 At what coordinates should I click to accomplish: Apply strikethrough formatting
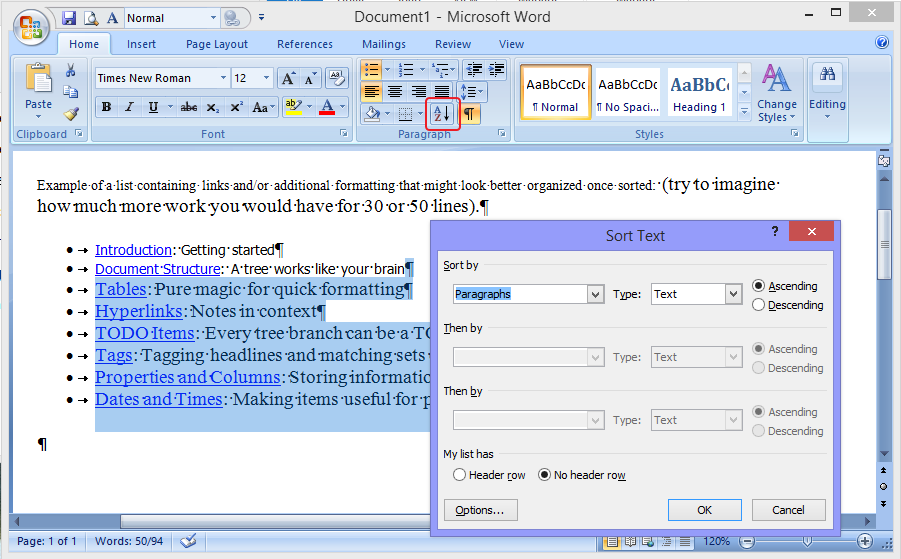click(188, 107)
